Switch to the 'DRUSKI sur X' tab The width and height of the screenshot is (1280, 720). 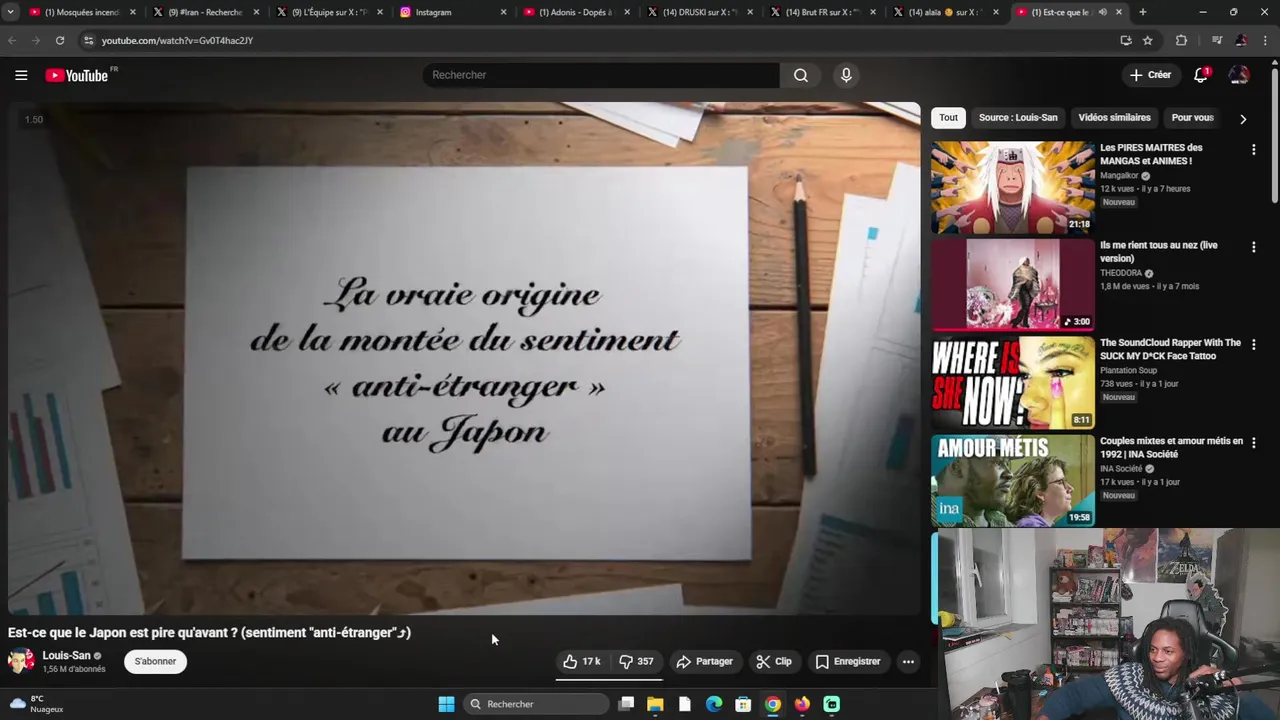(700, 12)
